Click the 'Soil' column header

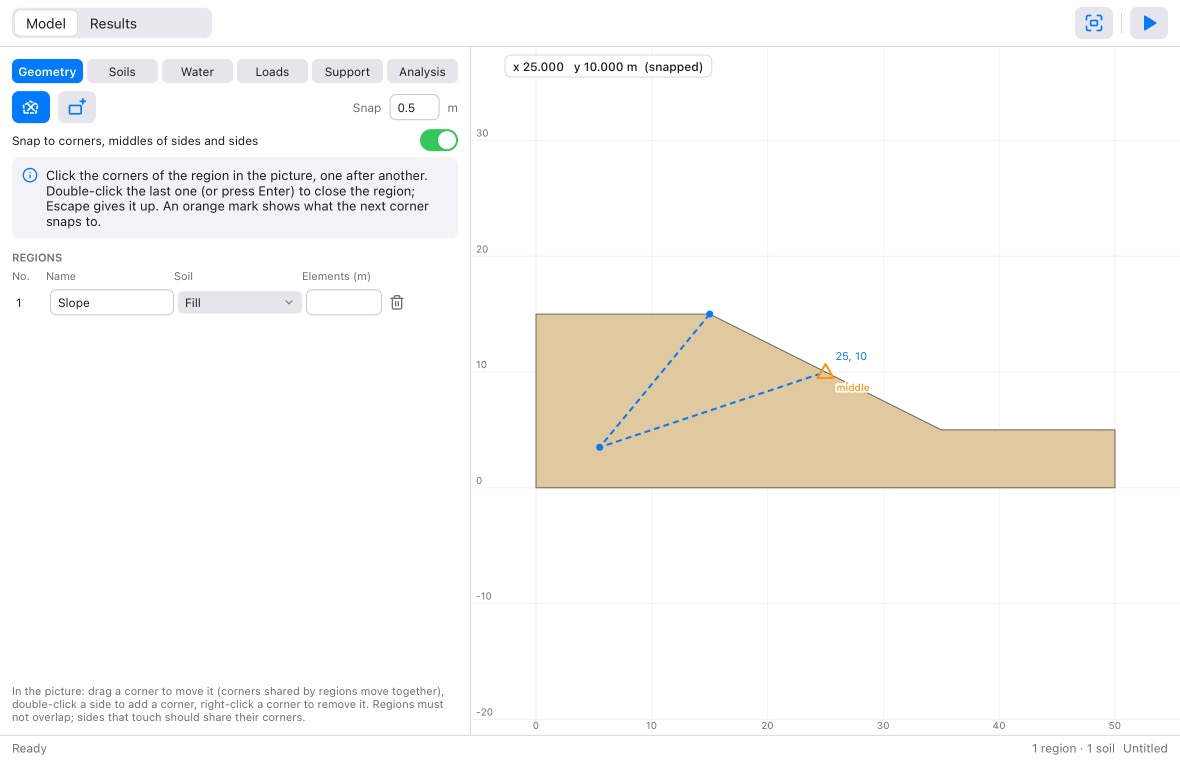(184, 276)
